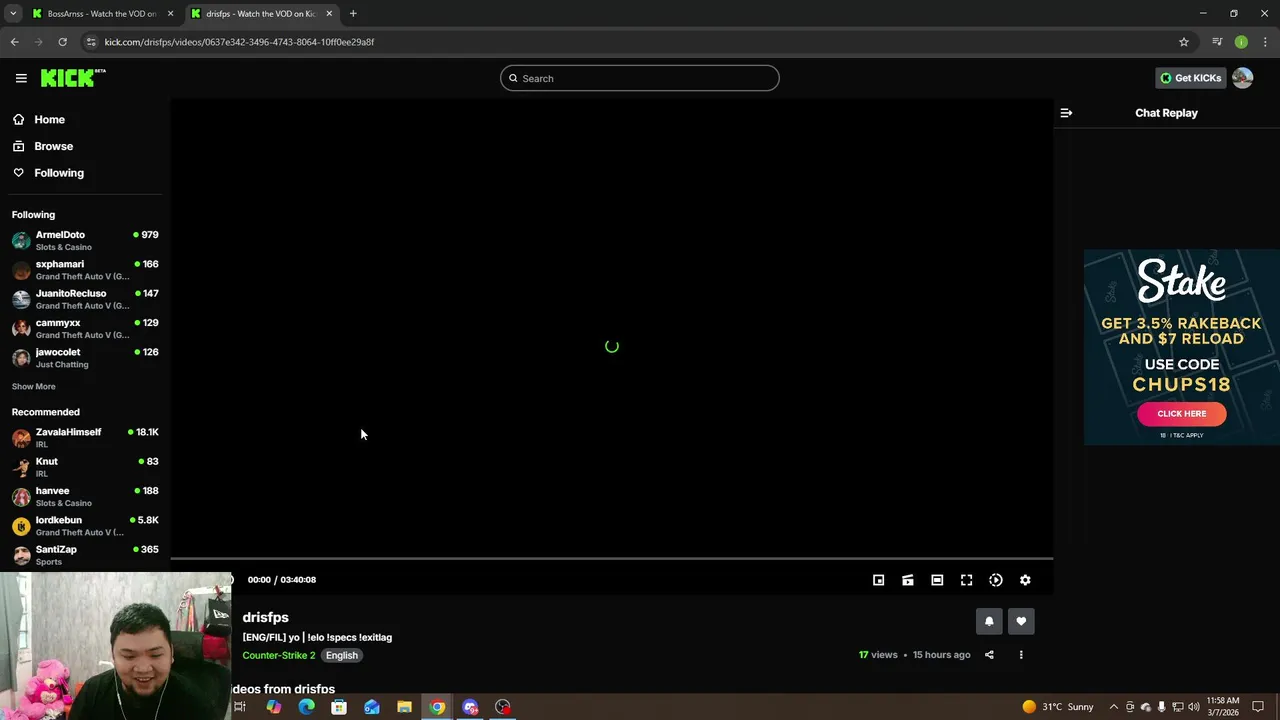Viewport: 1280px width, 720px height.
Task: Open Outlook from taskbar
Action: [372, 707]
